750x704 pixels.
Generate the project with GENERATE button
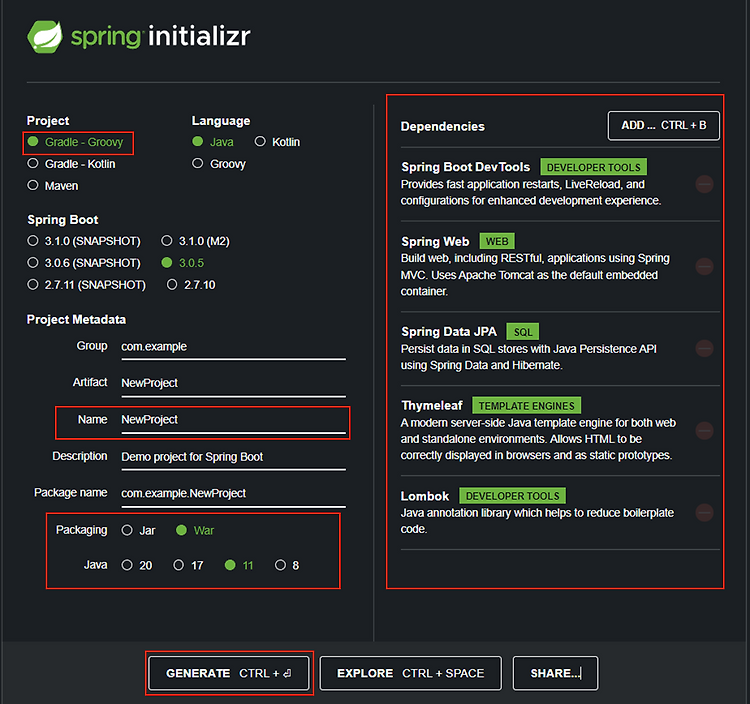229,673
